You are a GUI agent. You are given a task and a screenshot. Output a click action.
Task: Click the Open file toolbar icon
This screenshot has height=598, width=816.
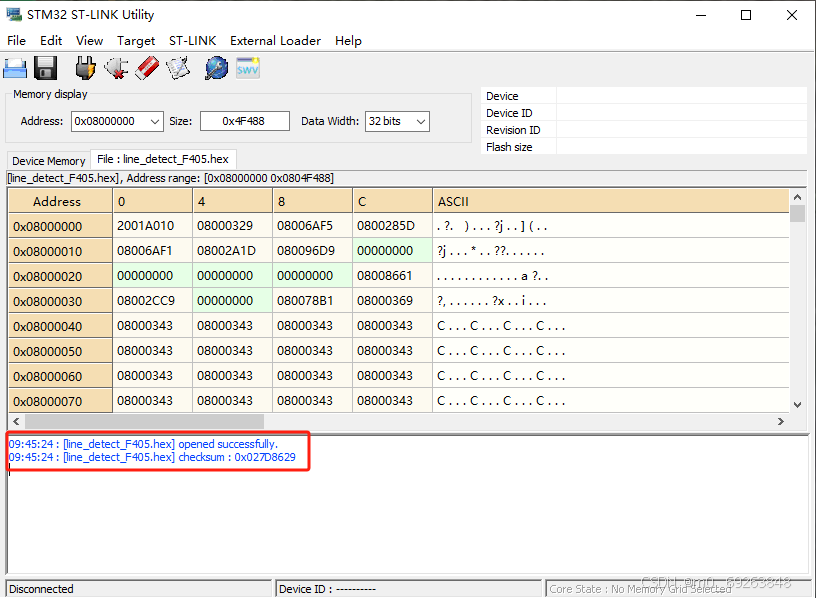[x=16, y=68]
